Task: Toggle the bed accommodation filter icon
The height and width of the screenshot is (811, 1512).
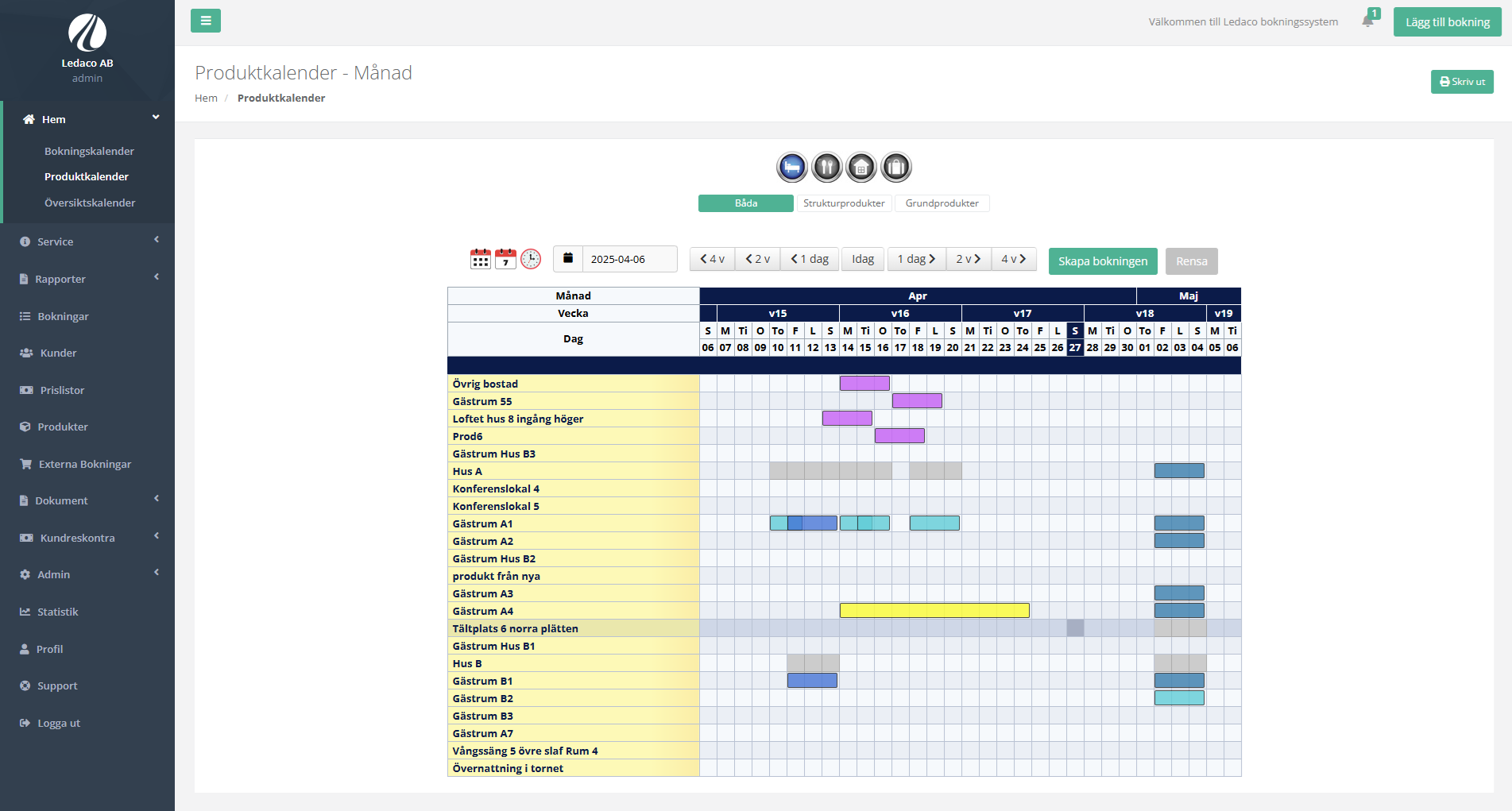Action: point(791,168)
